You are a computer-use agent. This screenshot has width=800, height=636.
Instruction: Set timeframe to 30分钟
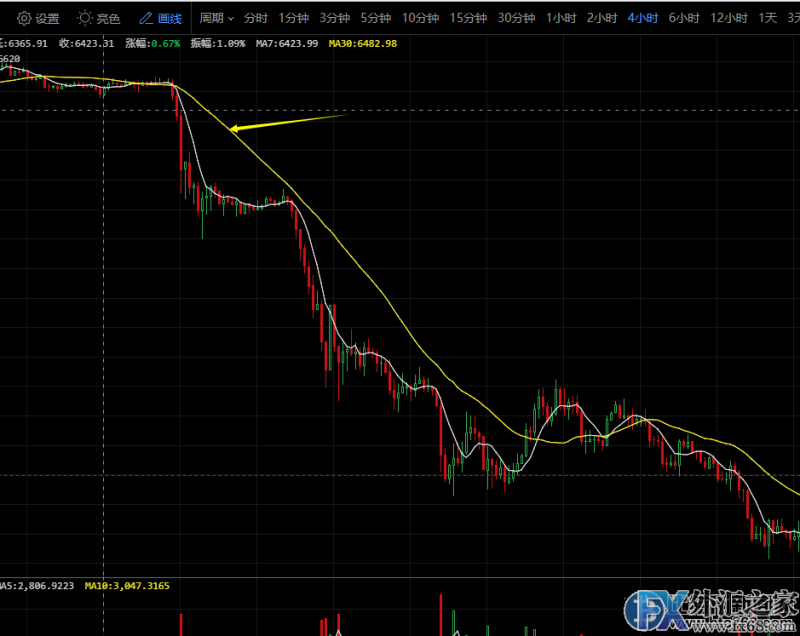[516, 18]
